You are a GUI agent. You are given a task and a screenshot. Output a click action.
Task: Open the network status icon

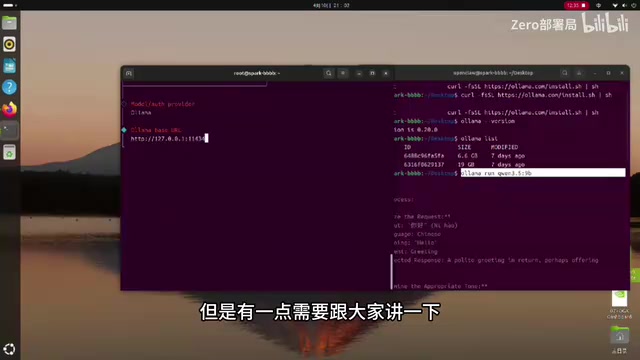615,5
